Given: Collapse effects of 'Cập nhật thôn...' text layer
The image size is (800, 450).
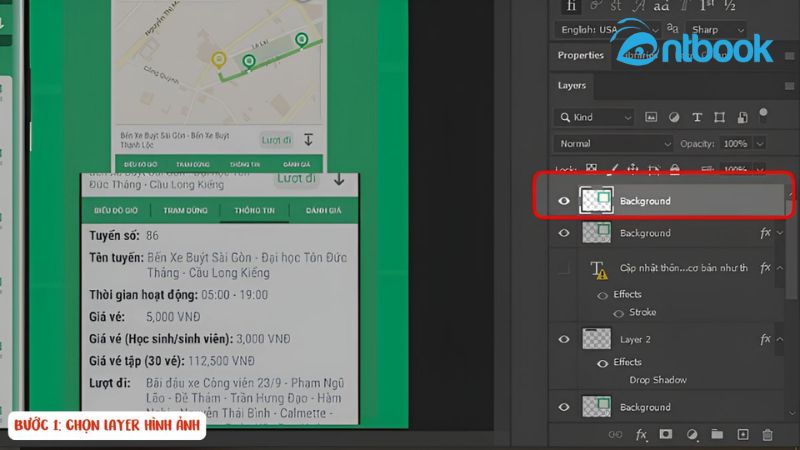Looking at the screenshot, I should pyautogui.click(x=780, y=268).
